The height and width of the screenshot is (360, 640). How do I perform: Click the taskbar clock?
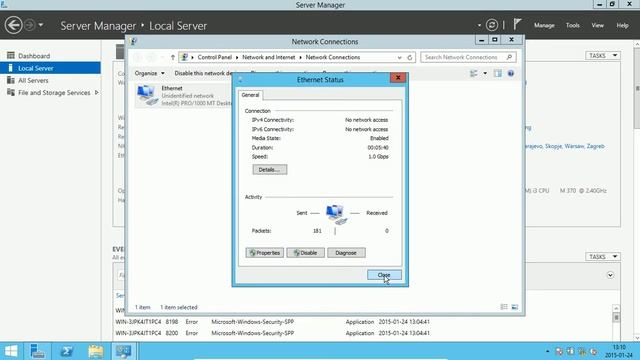[x=619, y=351]
